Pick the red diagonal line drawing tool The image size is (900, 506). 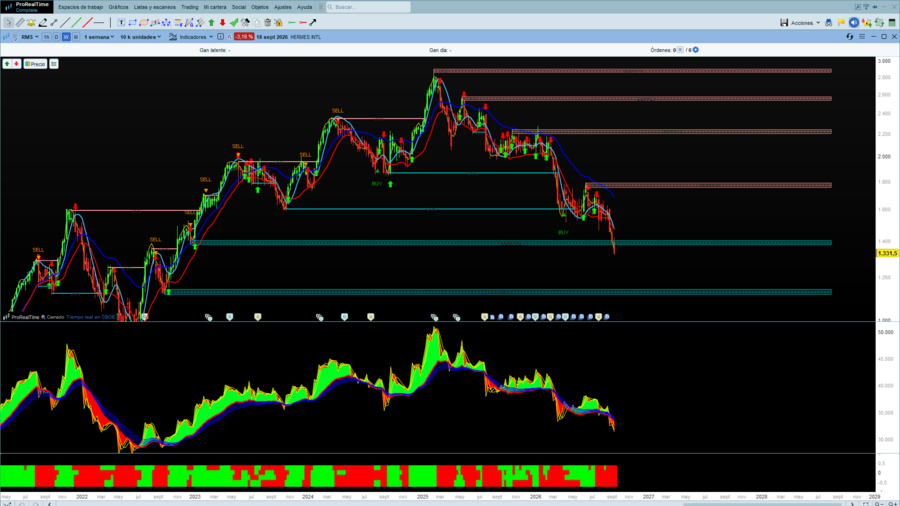87,22
